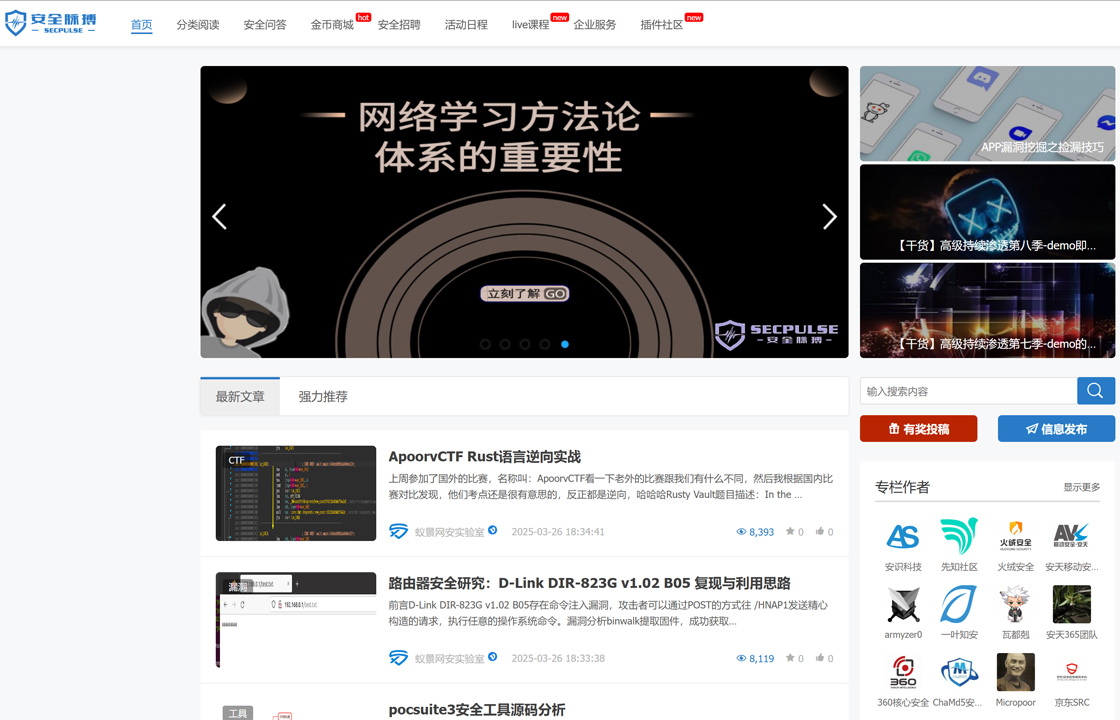This screenshot has height=720, width=1120.
Task: Focus the 输入搜索内容 search field
Action: click(x=969, y=391)
